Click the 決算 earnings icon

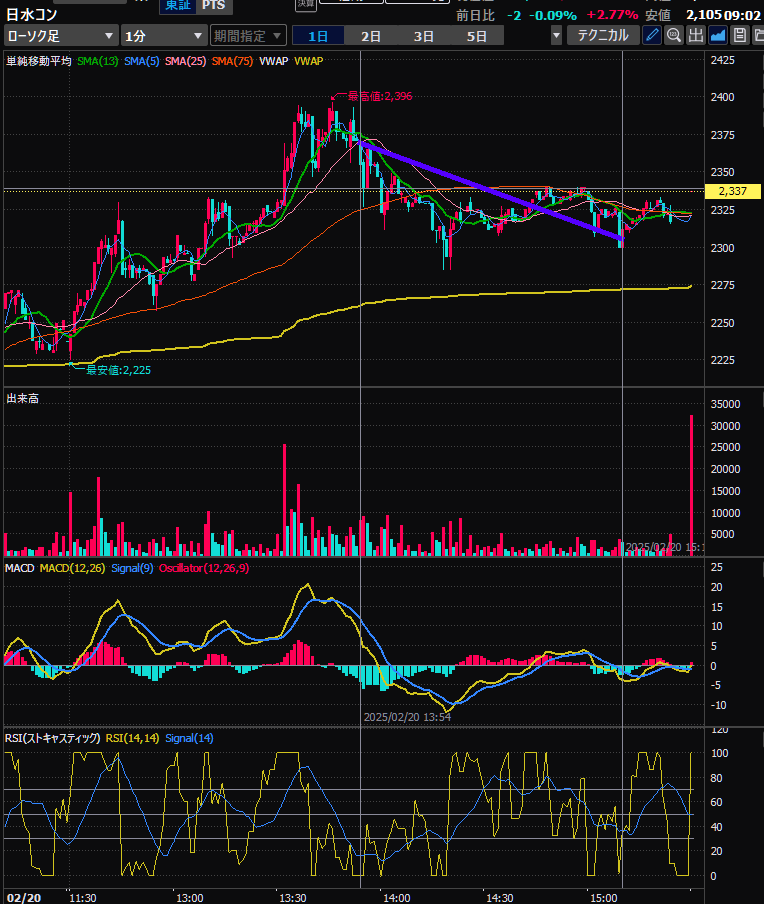pos(305,5)
